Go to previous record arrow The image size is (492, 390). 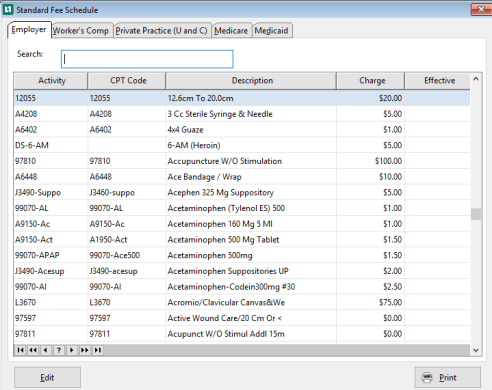pos(46,350)
